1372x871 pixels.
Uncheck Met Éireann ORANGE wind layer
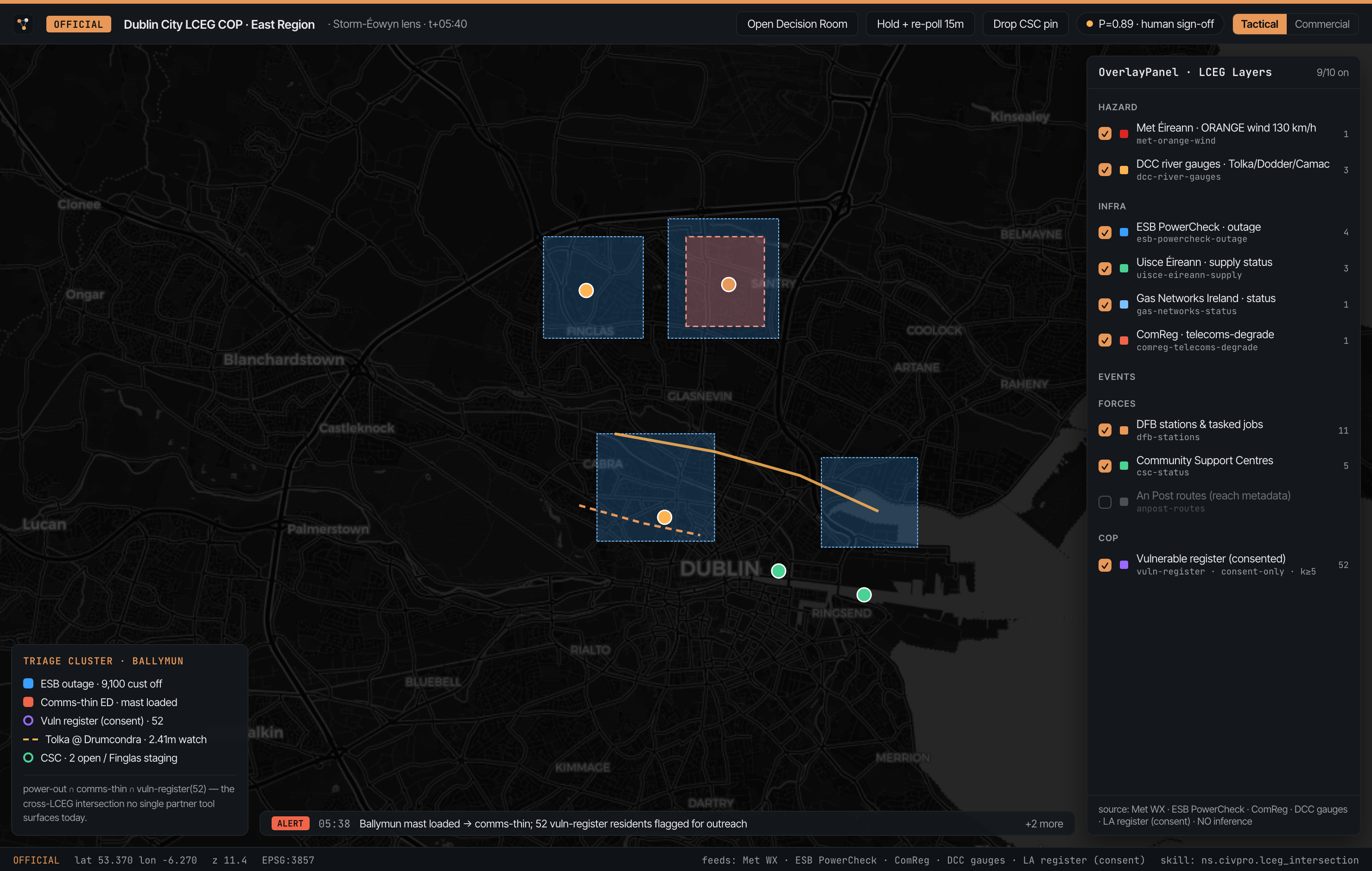(1105, 134)
